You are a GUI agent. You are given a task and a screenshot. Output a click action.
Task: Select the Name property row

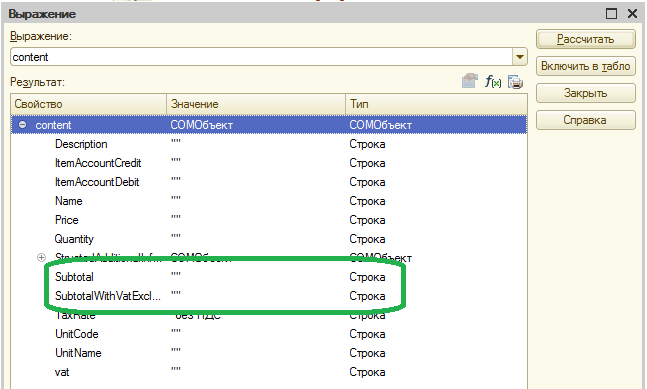click(269, 201)
